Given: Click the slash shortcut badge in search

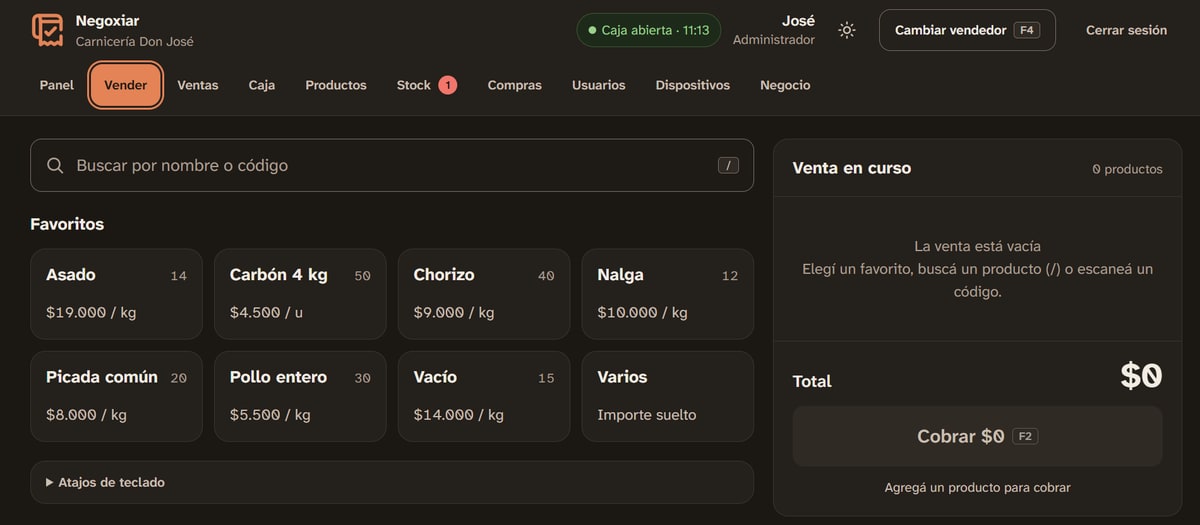Looking at the screenshot, I should point(728,165).
